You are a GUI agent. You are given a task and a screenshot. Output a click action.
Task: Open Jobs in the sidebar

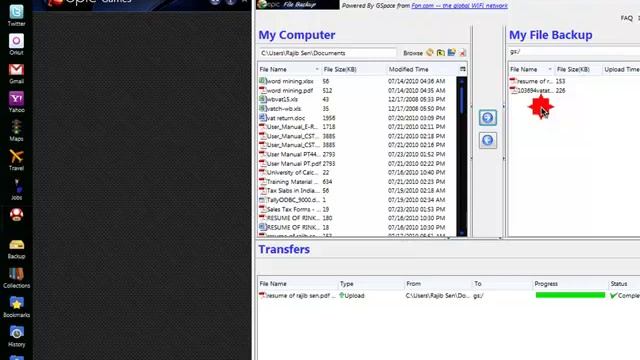(x=16, y=189)
